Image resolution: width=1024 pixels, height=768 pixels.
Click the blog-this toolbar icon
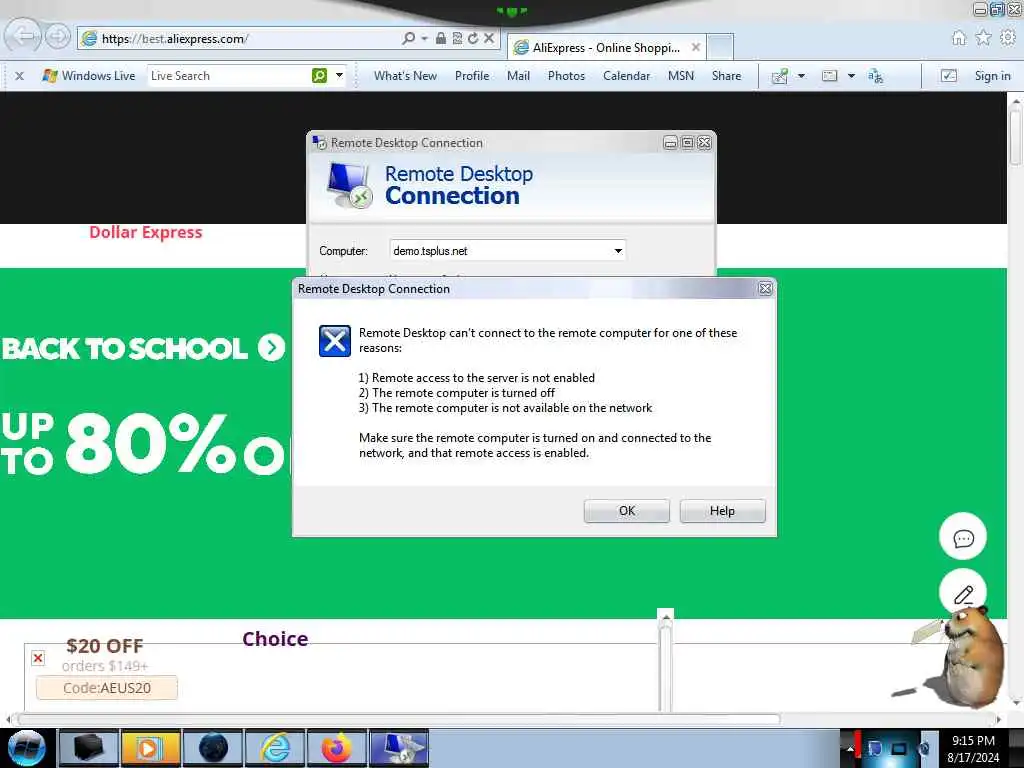point(780,76)
